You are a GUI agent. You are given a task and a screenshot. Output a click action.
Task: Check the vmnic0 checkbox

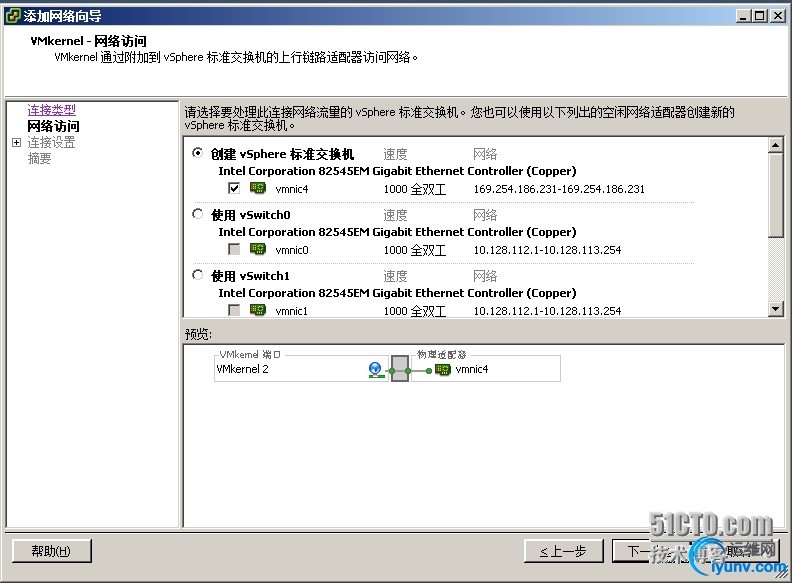pos(234,249)
